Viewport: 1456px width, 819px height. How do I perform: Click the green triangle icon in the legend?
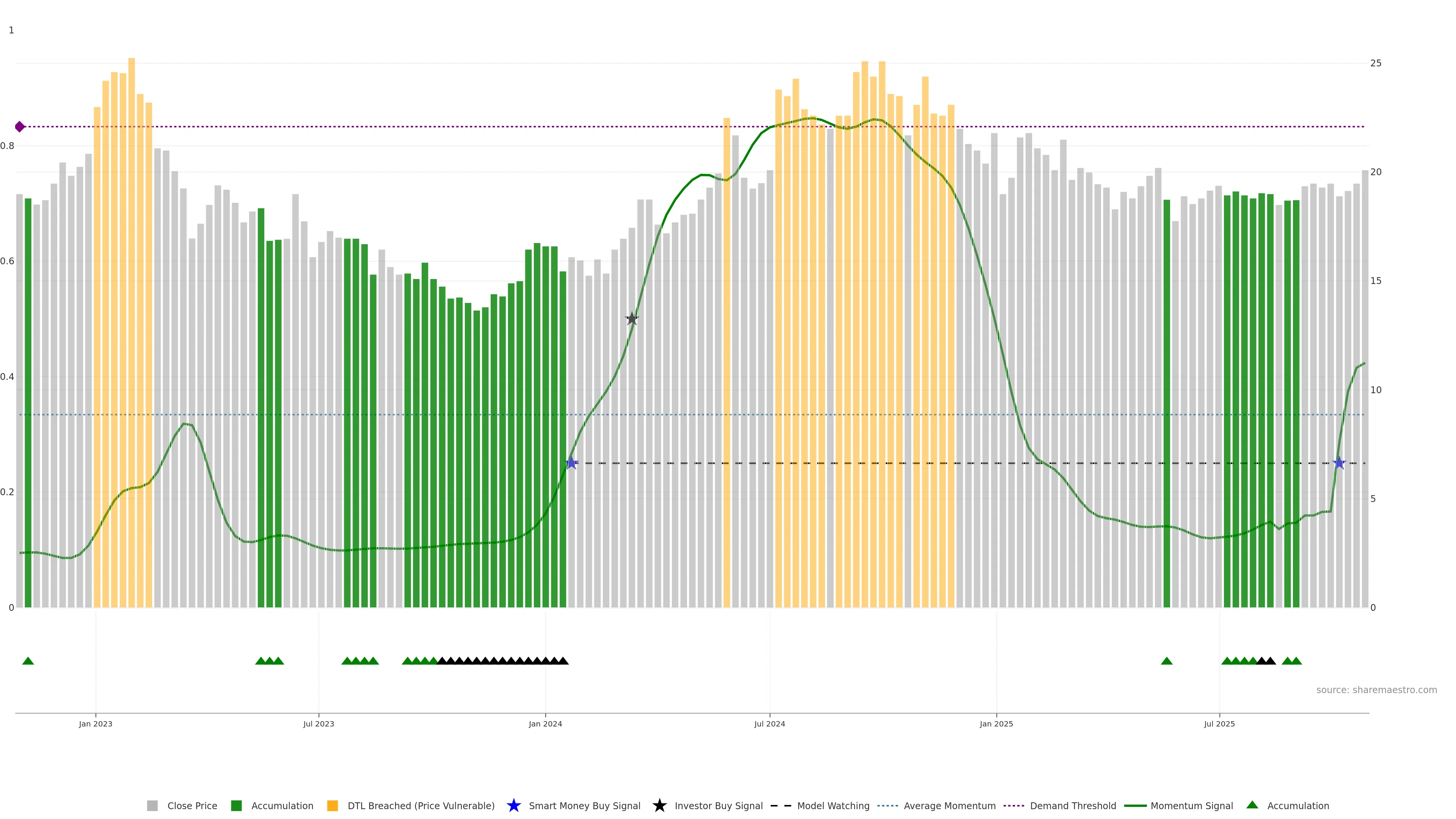pos(1252,805)
